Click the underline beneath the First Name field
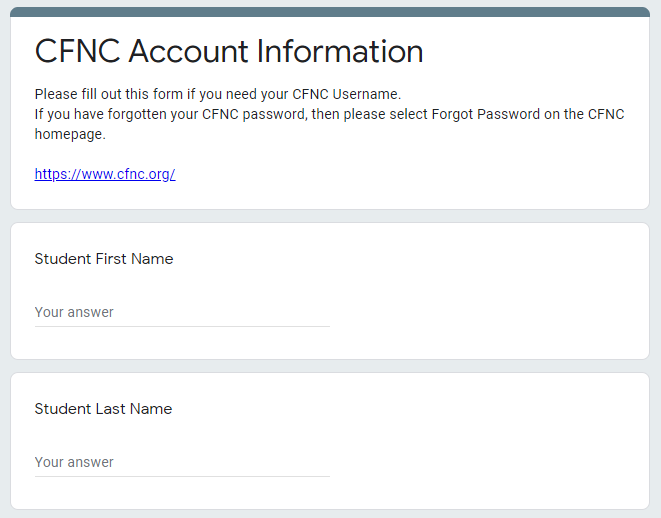The image size is (661, 518). point(182,326)
